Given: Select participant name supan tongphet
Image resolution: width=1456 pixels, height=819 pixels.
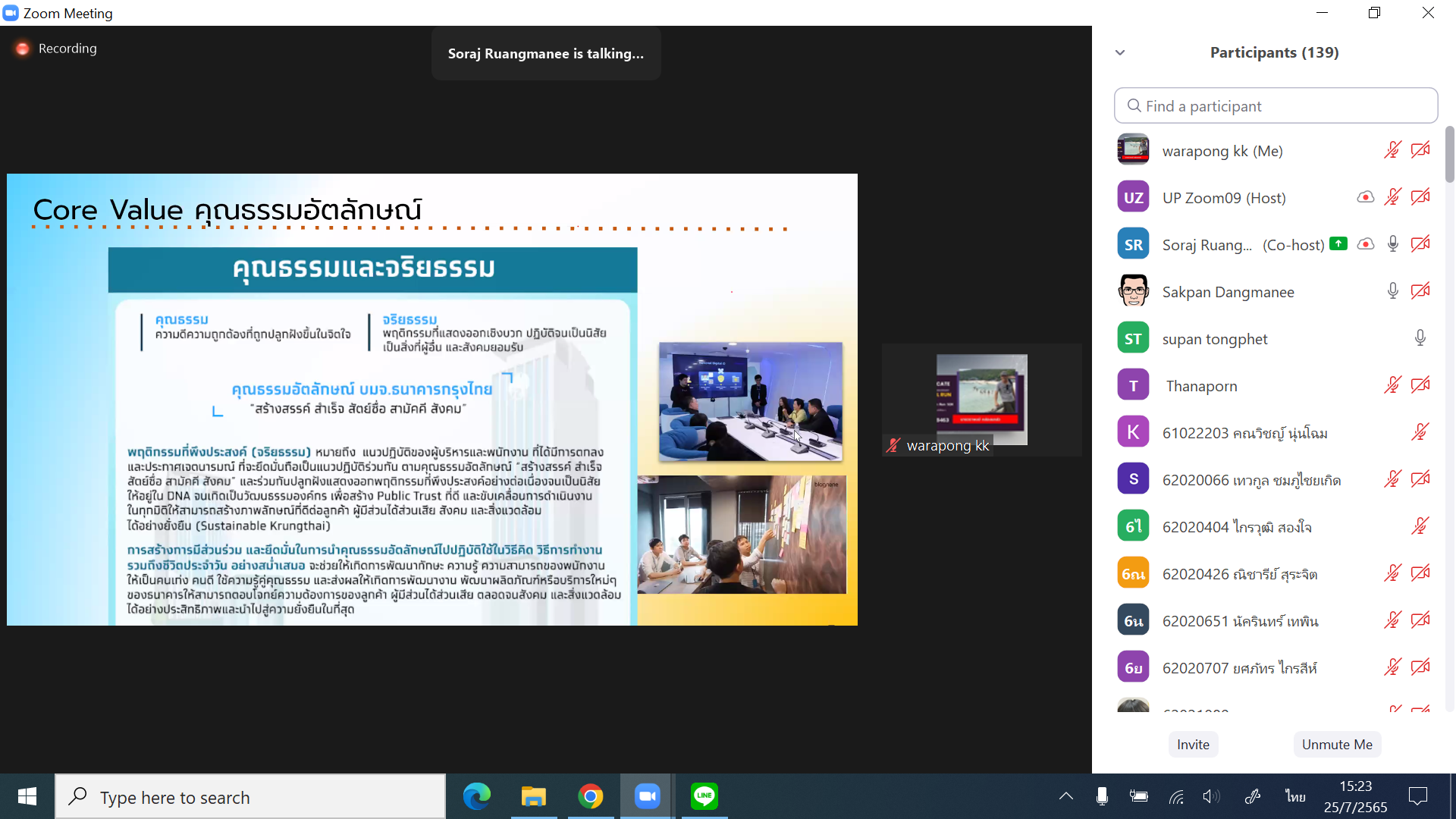Looking at the screenshot, I should (1215, 339).
